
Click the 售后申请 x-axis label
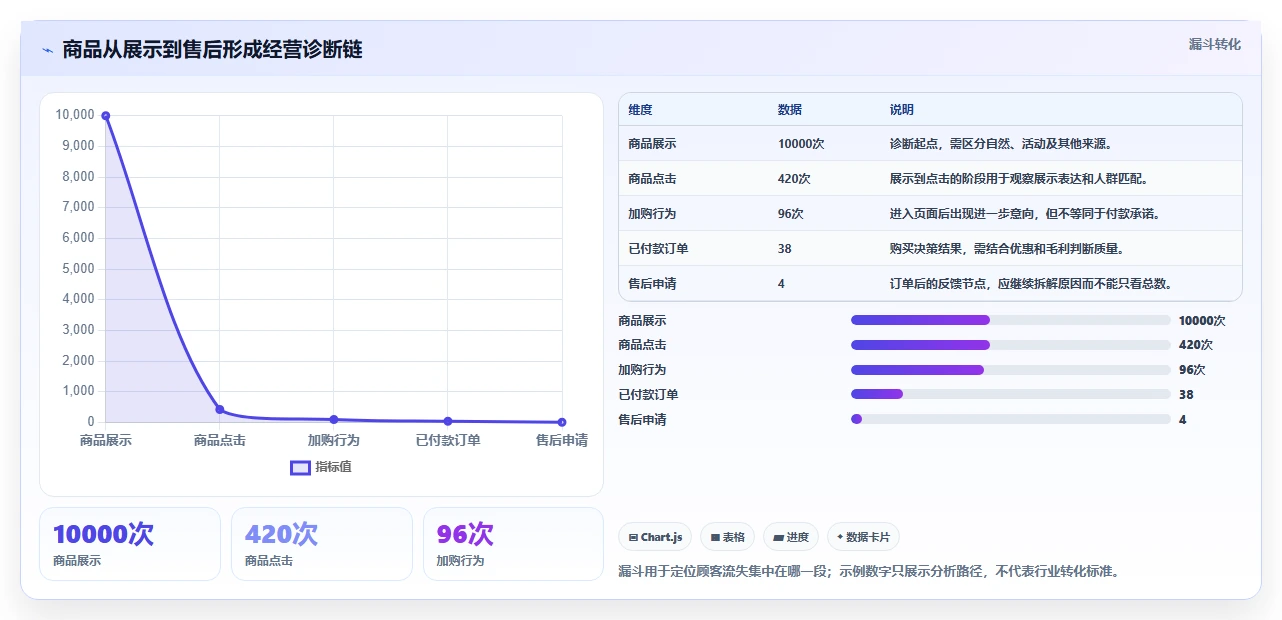pyautogui.click(x=562, y=440)
